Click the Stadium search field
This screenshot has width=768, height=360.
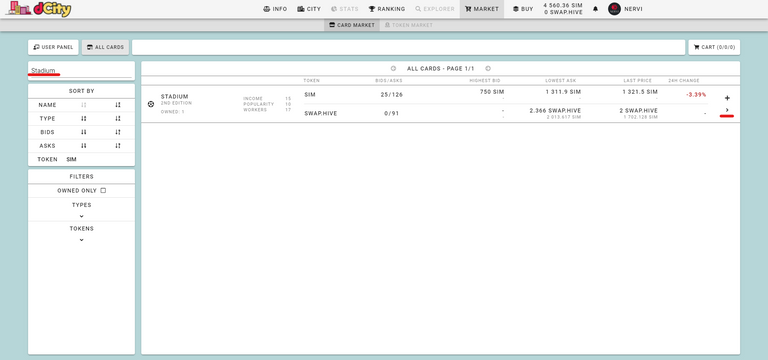pyautogui.click(x=81, y=71)
